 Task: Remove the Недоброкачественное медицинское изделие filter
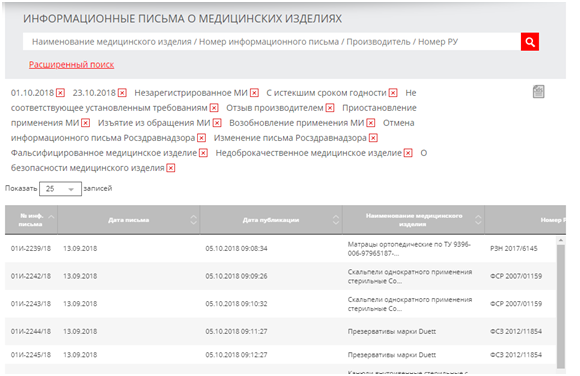(408, 153)
